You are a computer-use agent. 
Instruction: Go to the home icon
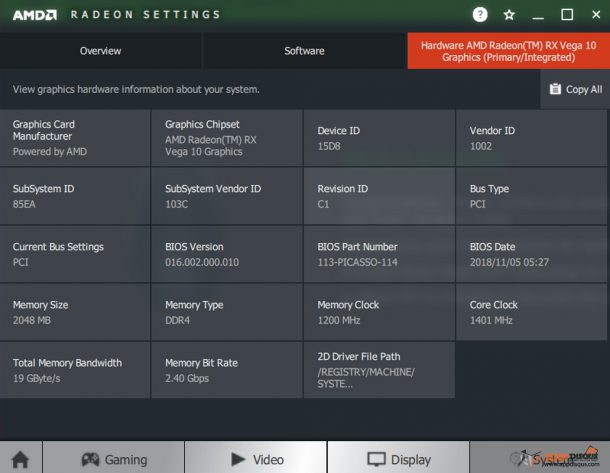[20, 459]
